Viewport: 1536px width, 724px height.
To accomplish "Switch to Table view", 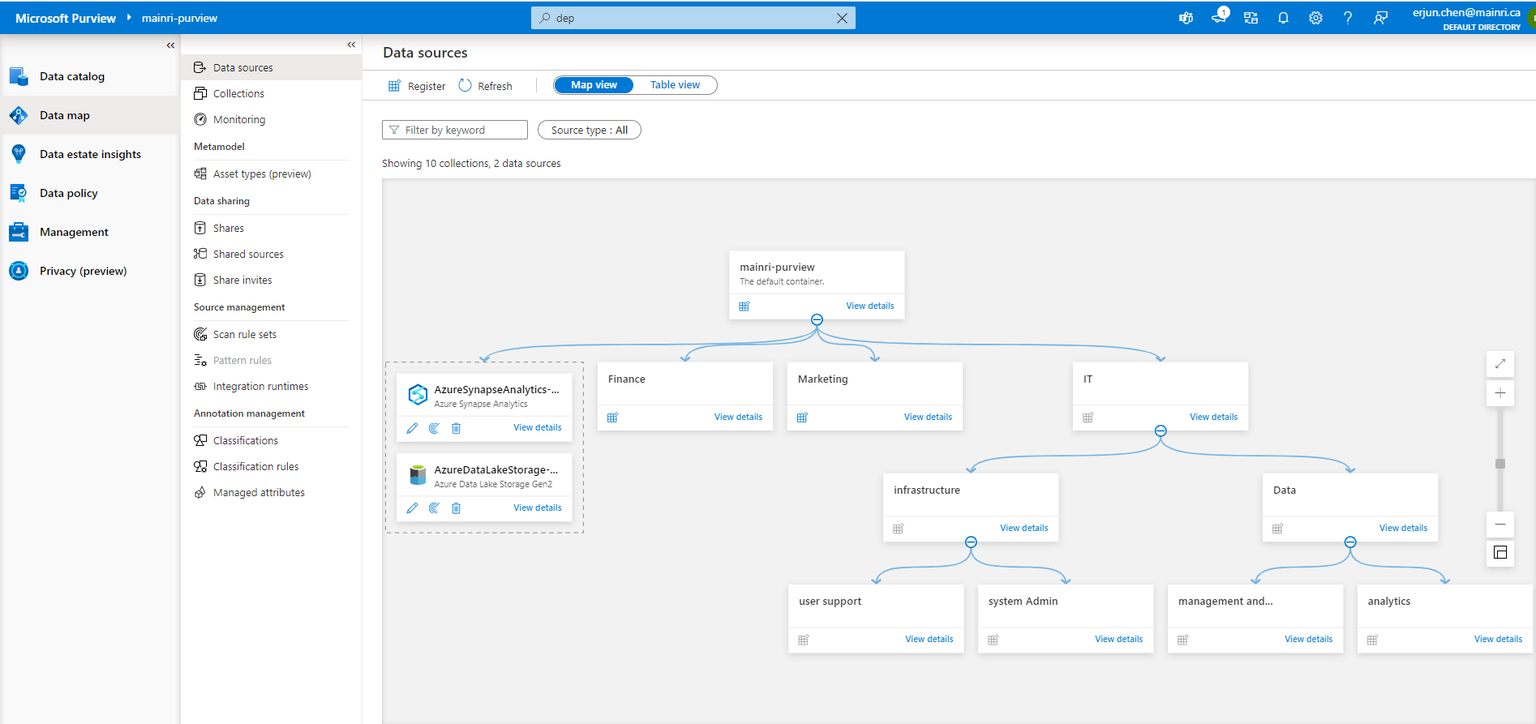I will click(x=674, y=84).
